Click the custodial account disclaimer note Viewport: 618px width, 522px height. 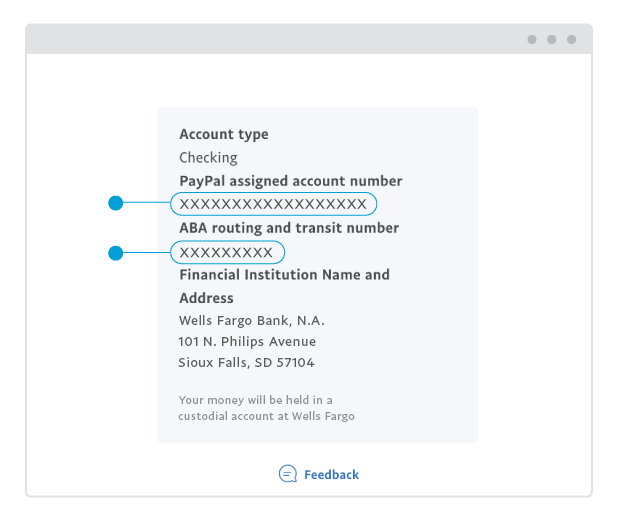point(266,408)
